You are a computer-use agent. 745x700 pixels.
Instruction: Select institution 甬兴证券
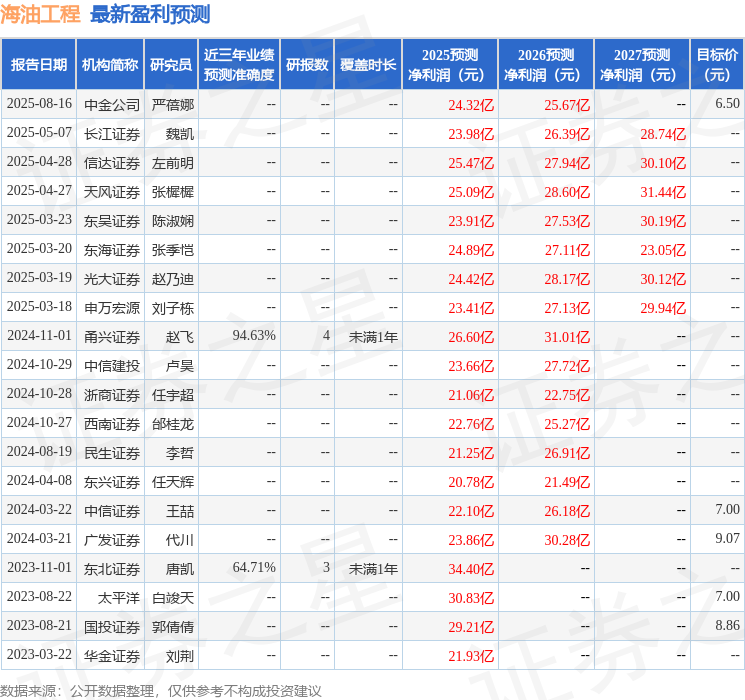pyautogui.click(x=112, y=337)
